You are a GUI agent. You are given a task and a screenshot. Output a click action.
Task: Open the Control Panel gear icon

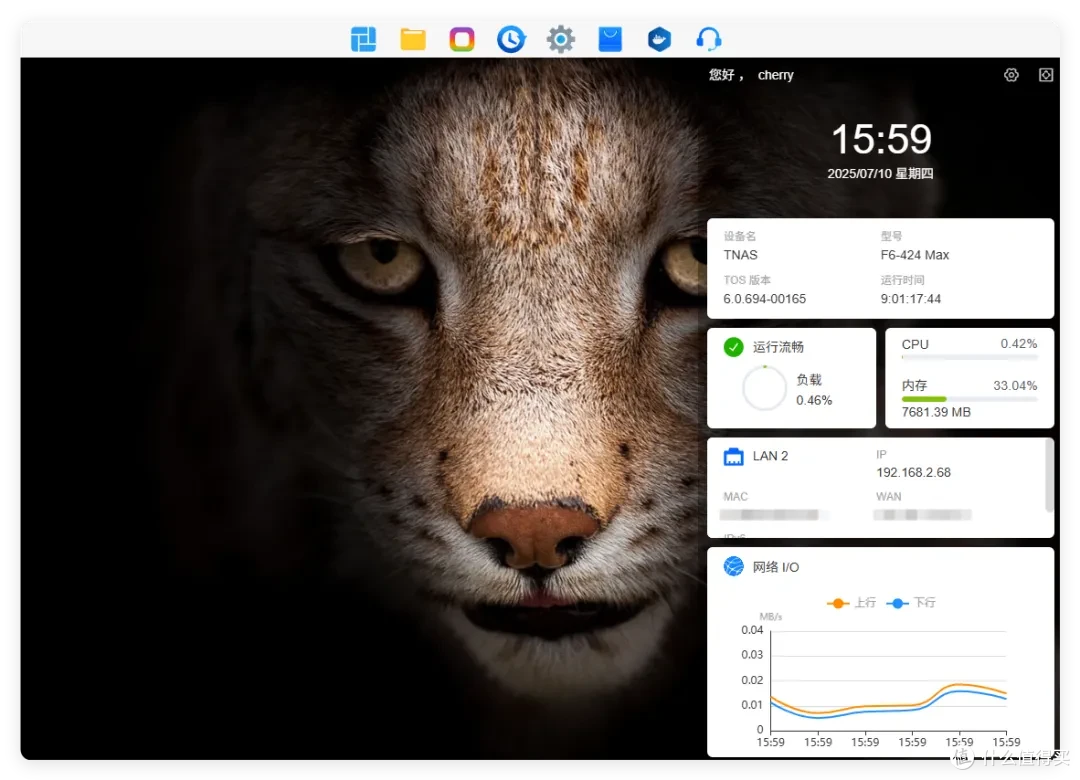coord(561,39)
